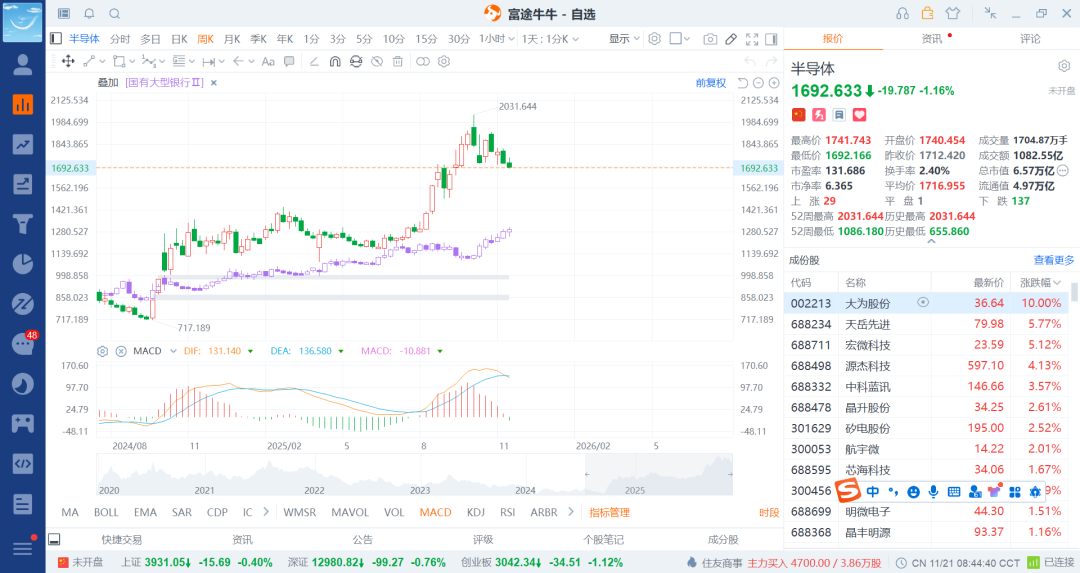This screenshot has width=1080, height=573.
Task: Collapse quote details chevron below 历史最低
Action: 931,242
